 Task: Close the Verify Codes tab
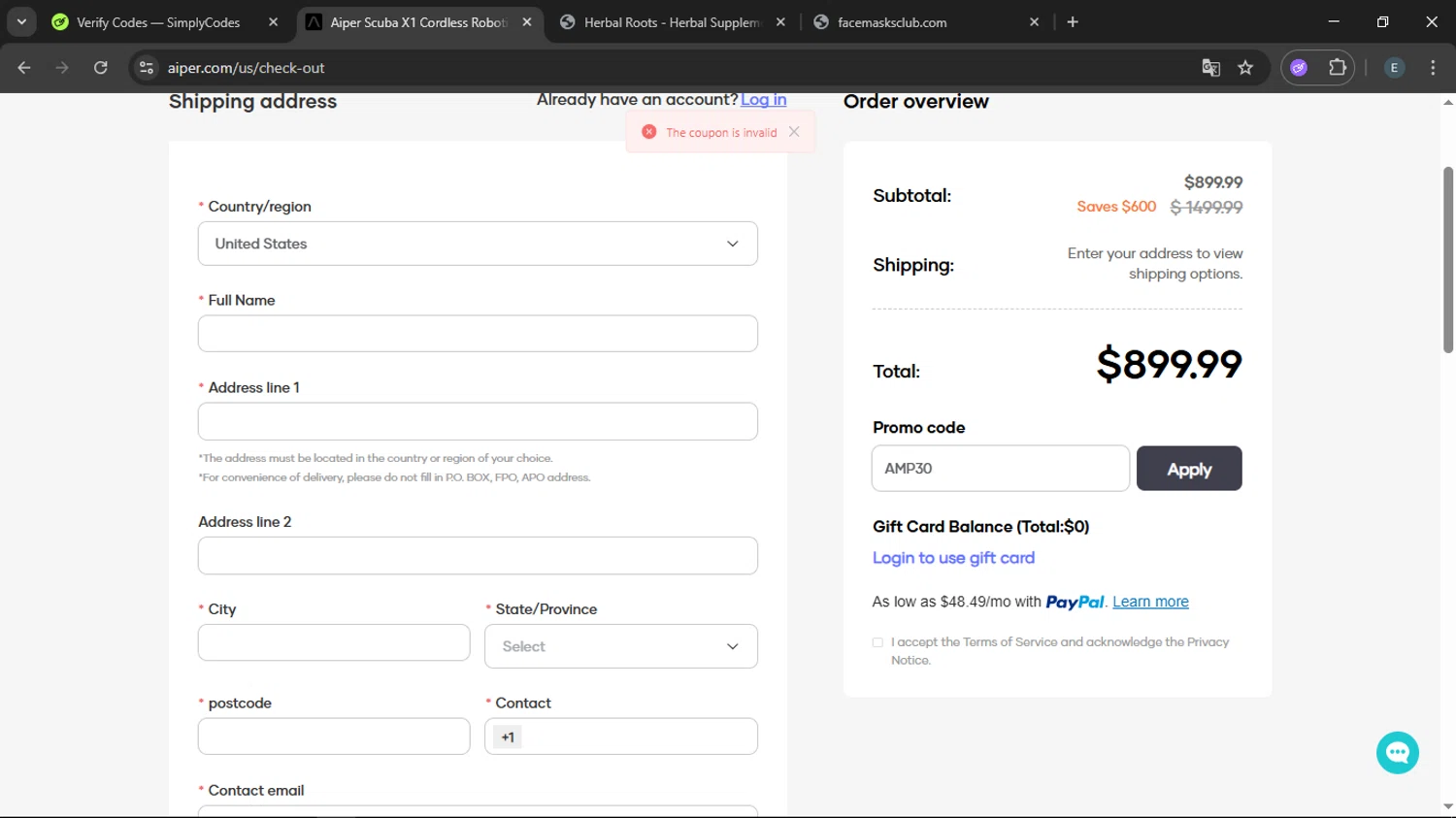pos(273,22)
